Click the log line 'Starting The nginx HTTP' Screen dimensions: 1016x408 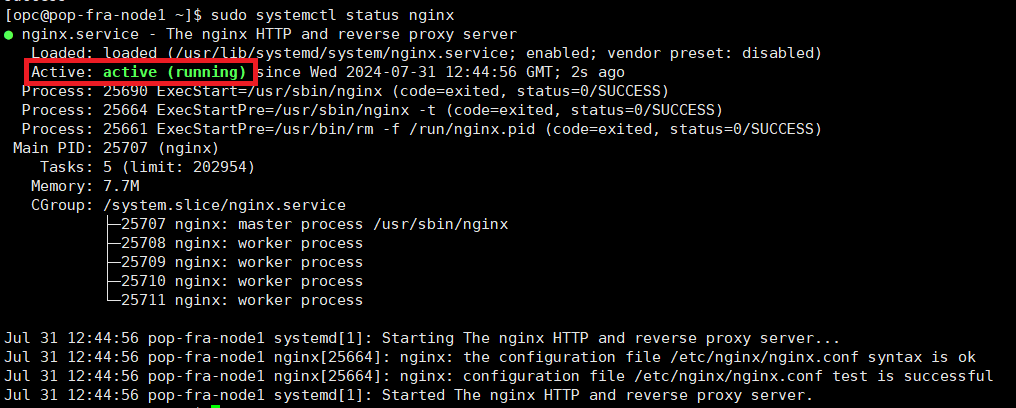coord(422,338)
